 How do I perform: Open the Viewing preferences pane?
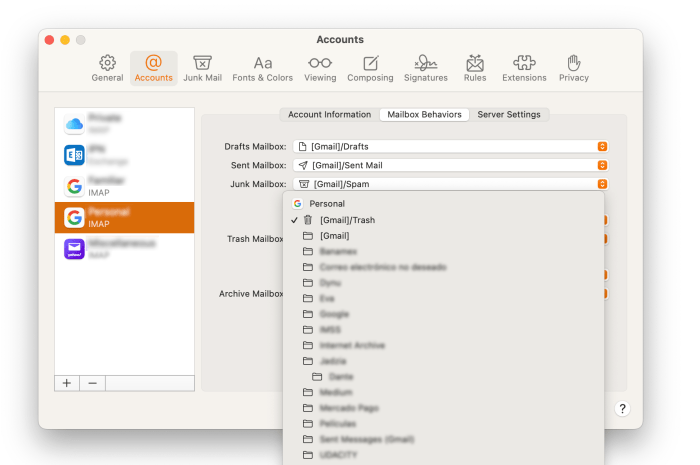pos(320,68)
